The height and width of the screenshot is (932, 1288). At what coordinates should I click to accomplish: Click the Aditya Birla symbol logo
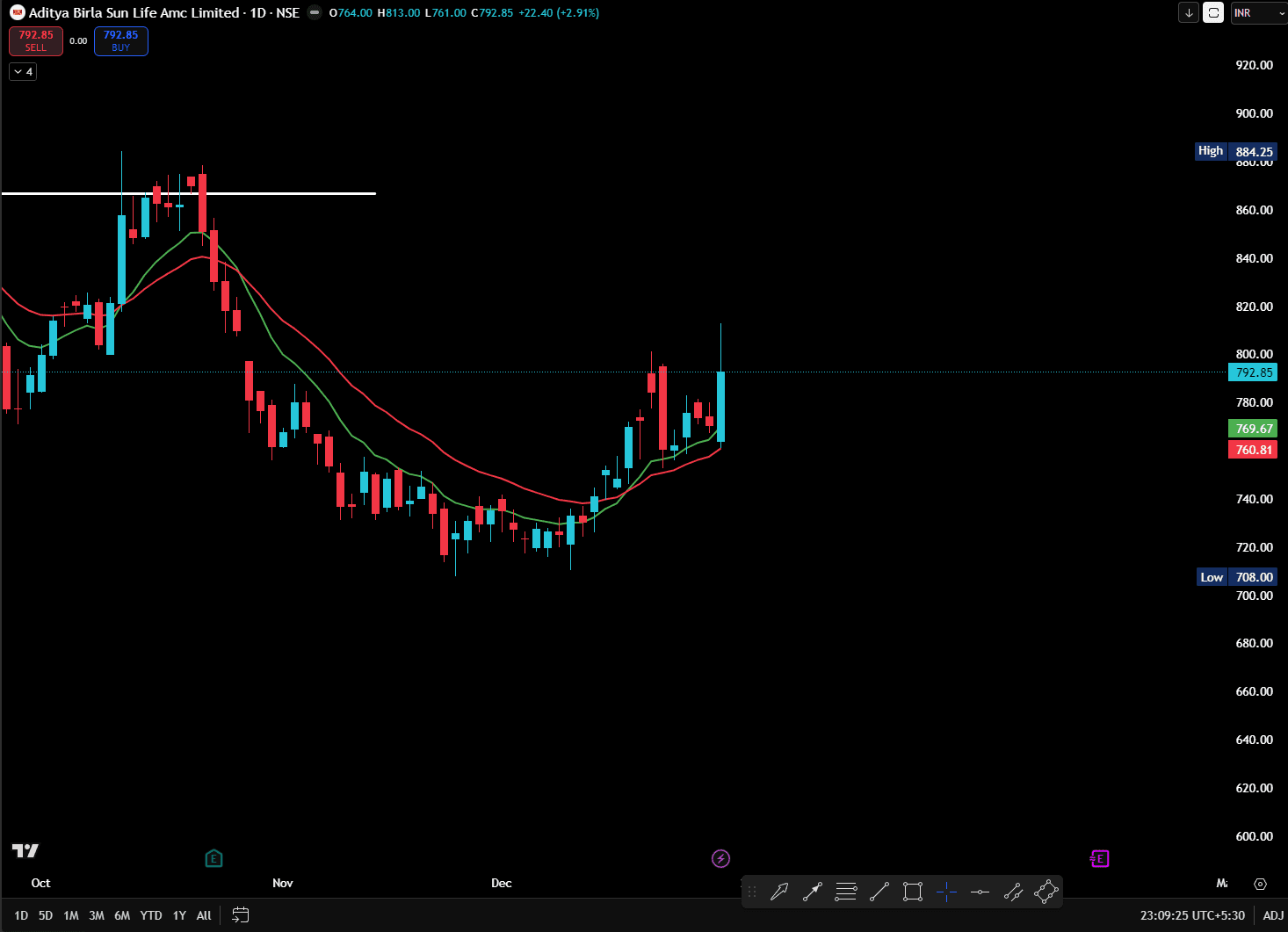(x=17, y=13)
